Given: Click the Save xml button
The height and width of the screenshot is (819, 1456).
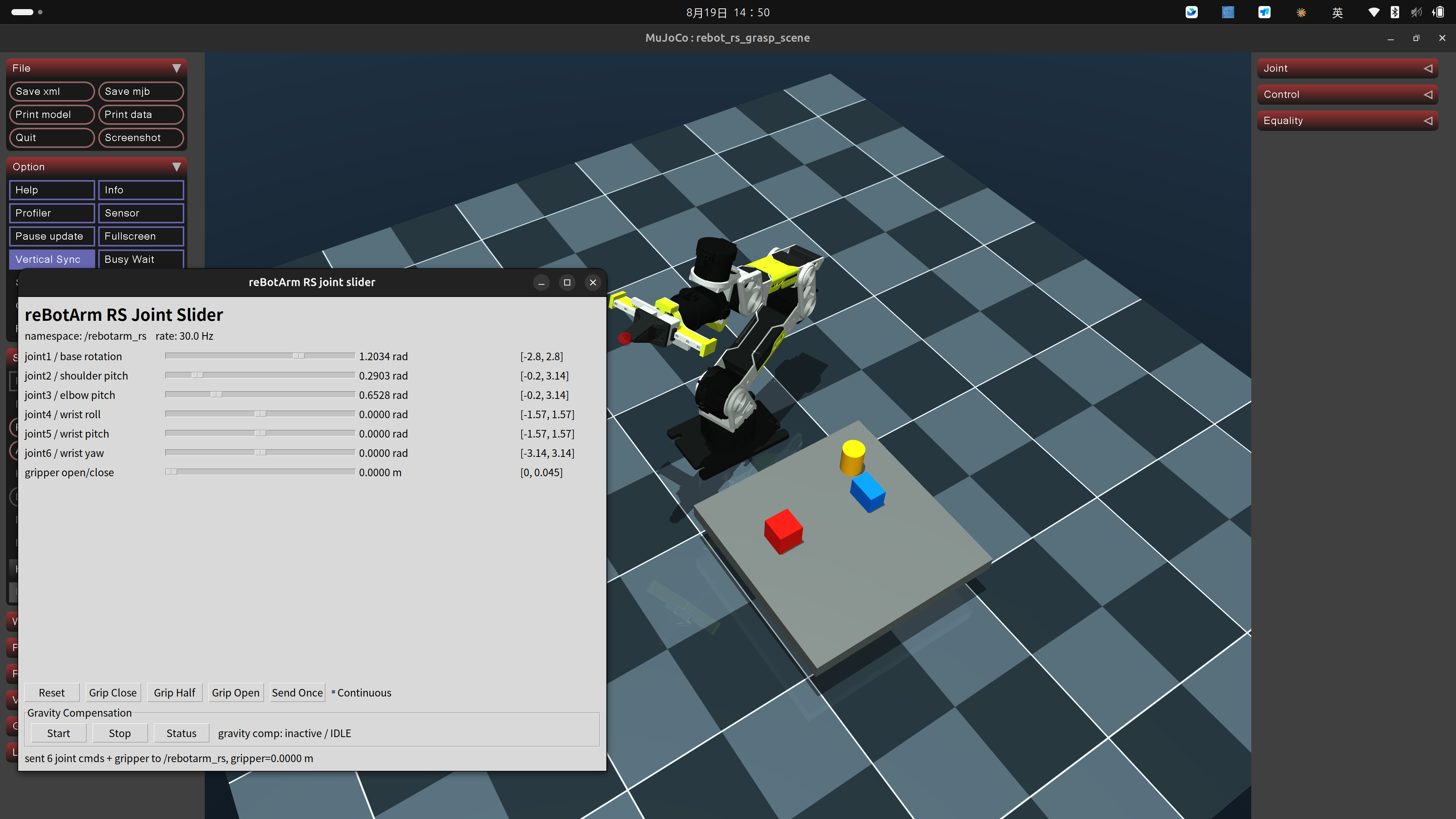Looking at the screenshot, I should tap(52, 91).
